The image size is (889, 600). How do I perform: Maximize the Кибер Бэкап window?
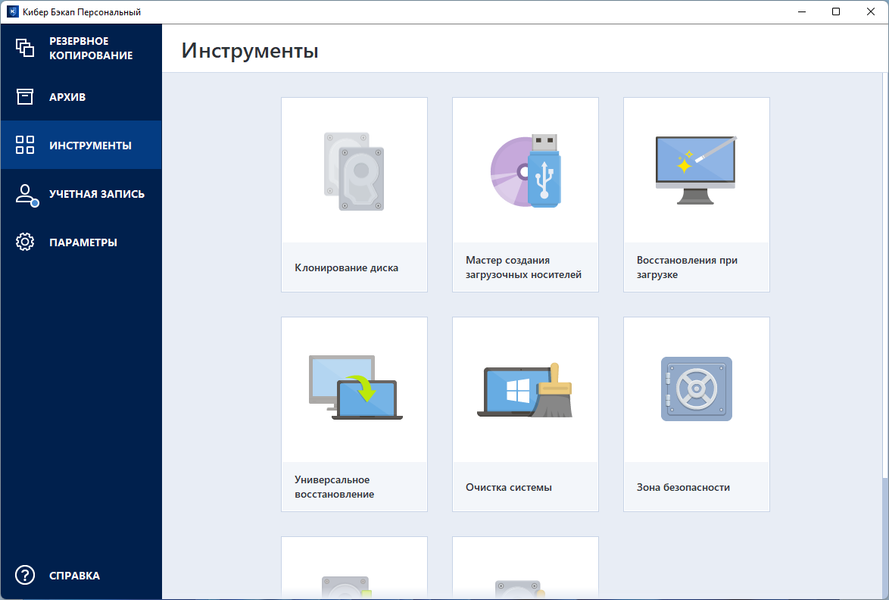click(836, 11)
